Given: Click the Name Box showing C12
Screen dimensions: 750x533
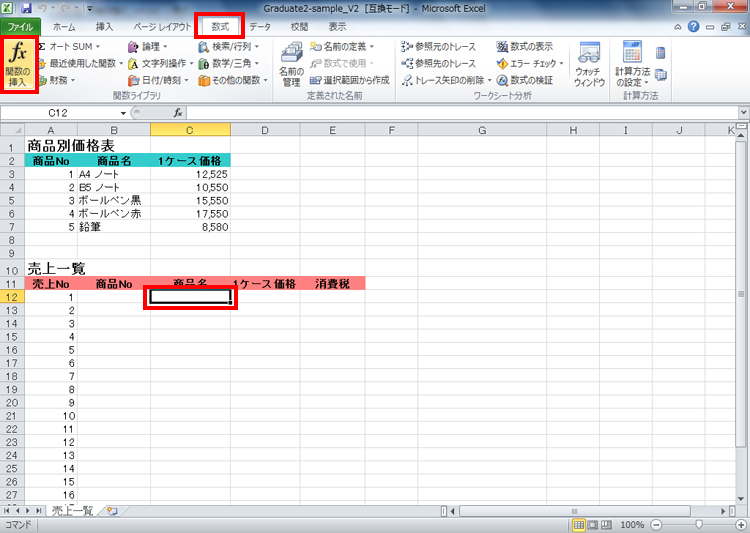Looking at the screenshot, I should (58, 113).
